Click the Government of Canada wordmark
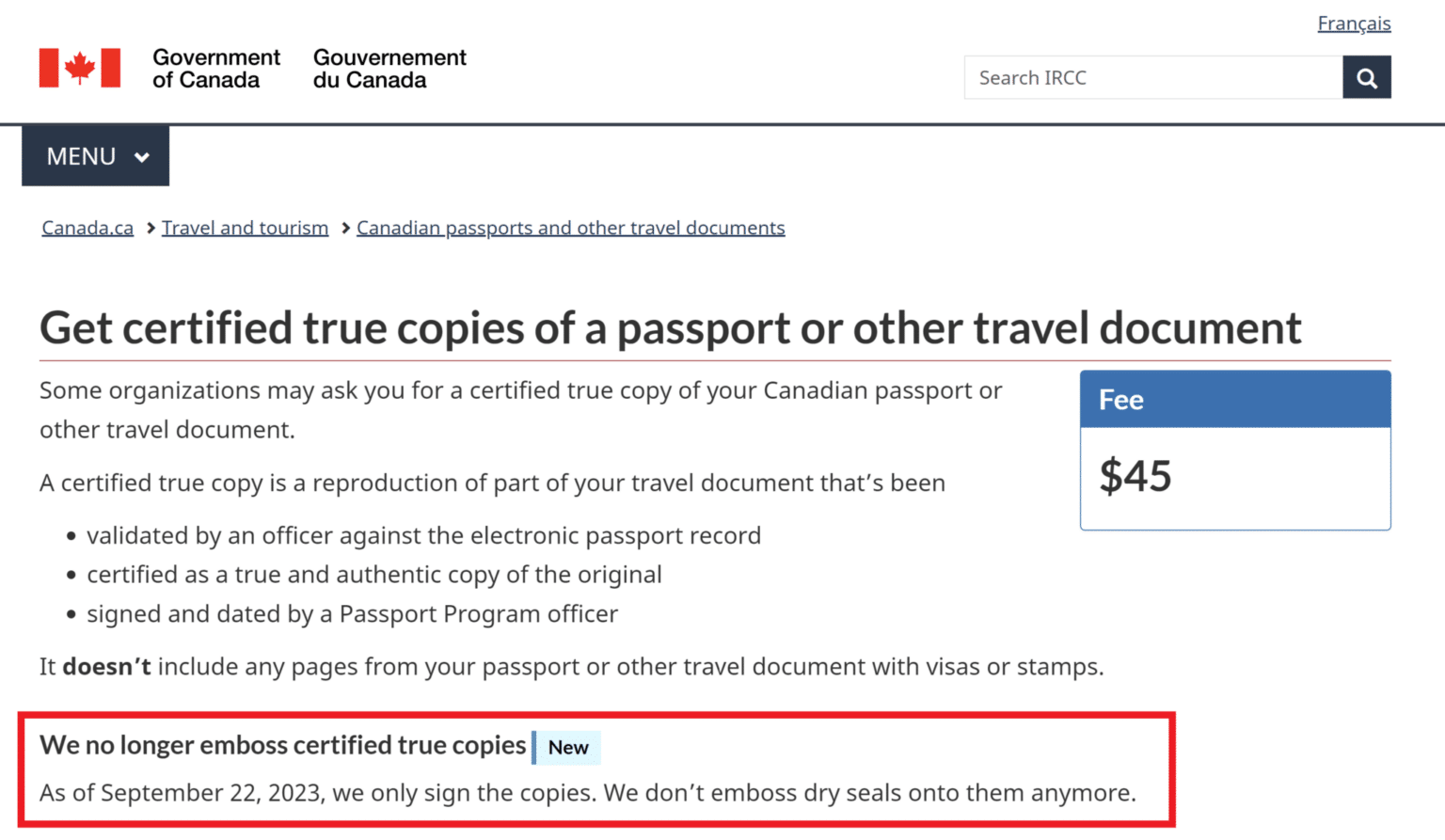Viewport: 1445px width, 840px height. click(215, 69)
